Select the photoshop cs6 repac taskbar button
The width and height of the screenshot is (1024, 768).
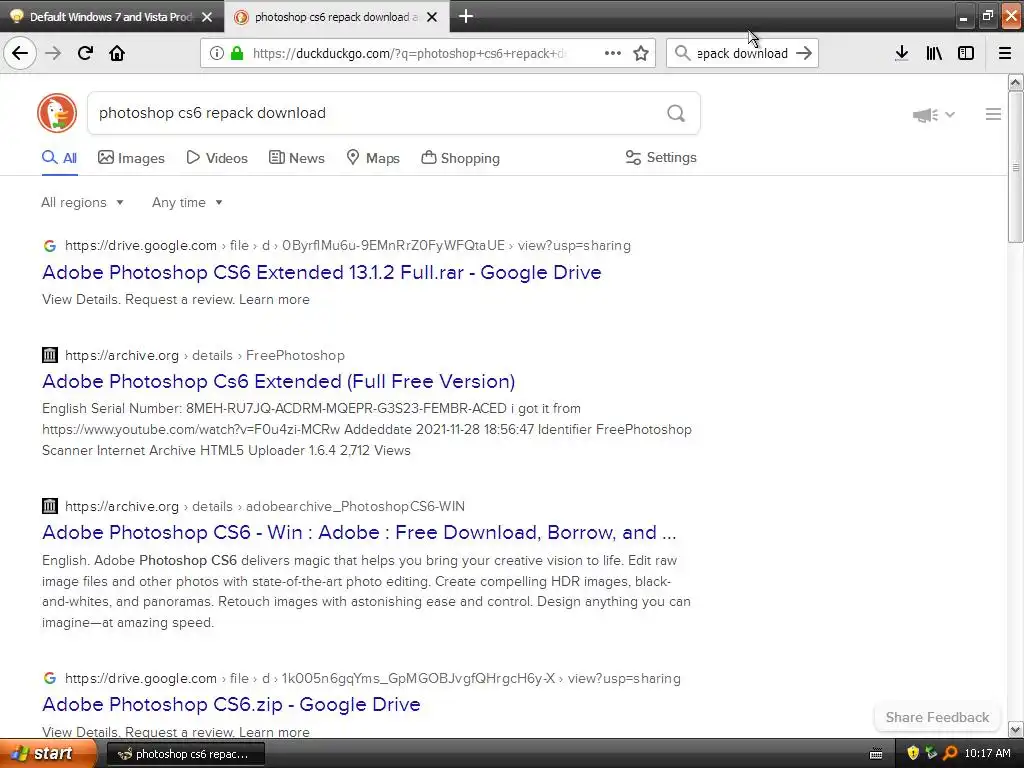pos(185,754)
